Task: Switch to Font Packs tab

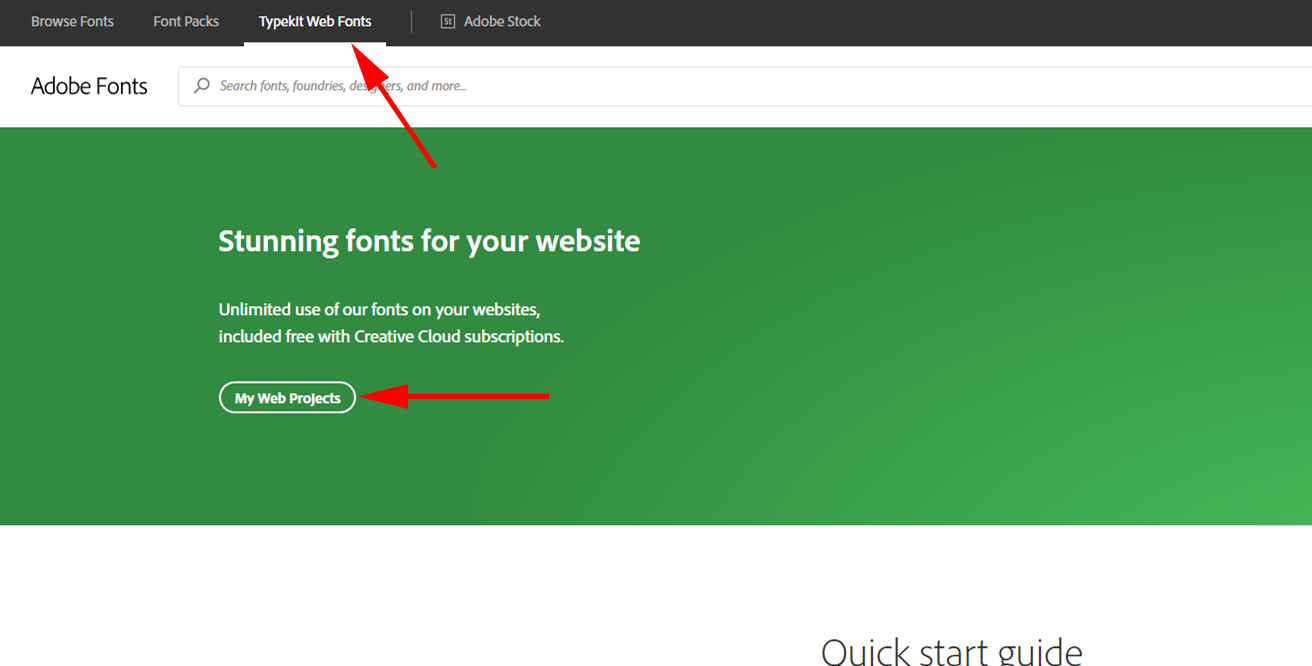Action: coord(186,21)
